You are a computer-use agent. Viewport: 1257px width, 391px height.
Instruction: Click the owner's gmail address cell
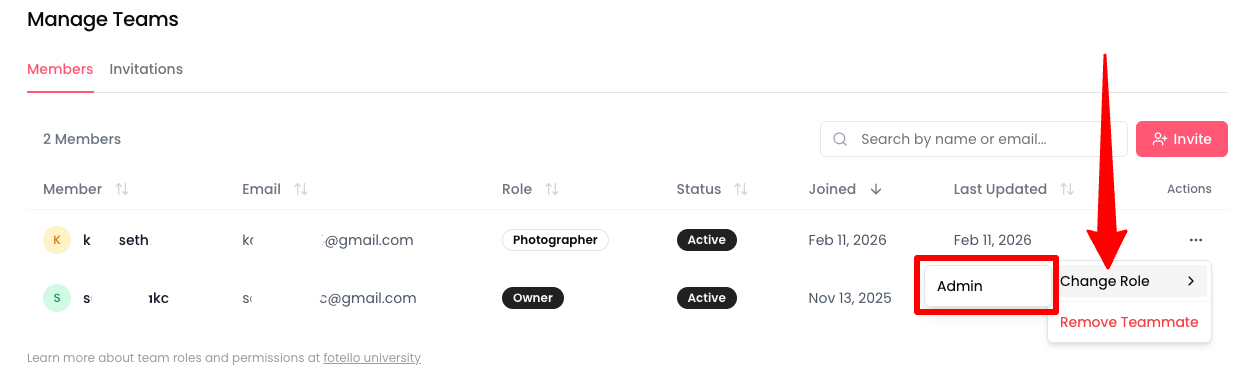329,298
